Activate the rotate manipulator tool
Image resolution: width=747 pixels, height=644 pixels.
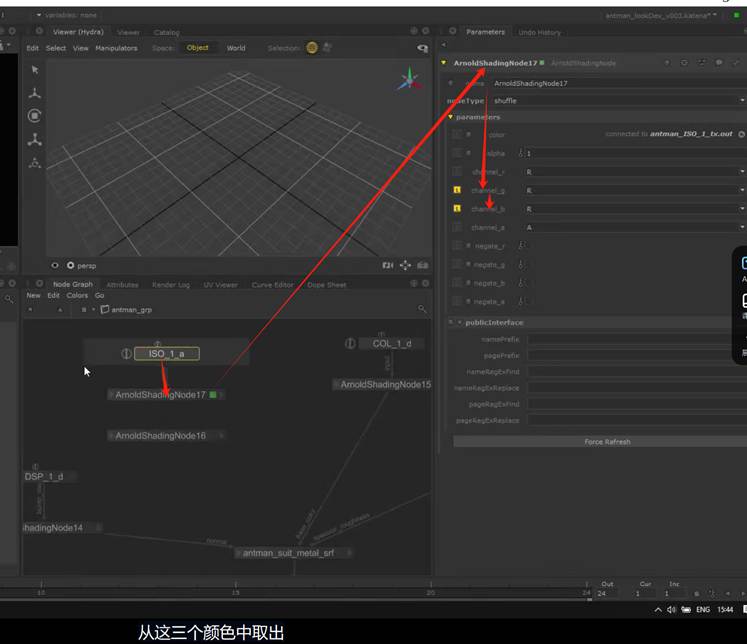pos(35,116)
